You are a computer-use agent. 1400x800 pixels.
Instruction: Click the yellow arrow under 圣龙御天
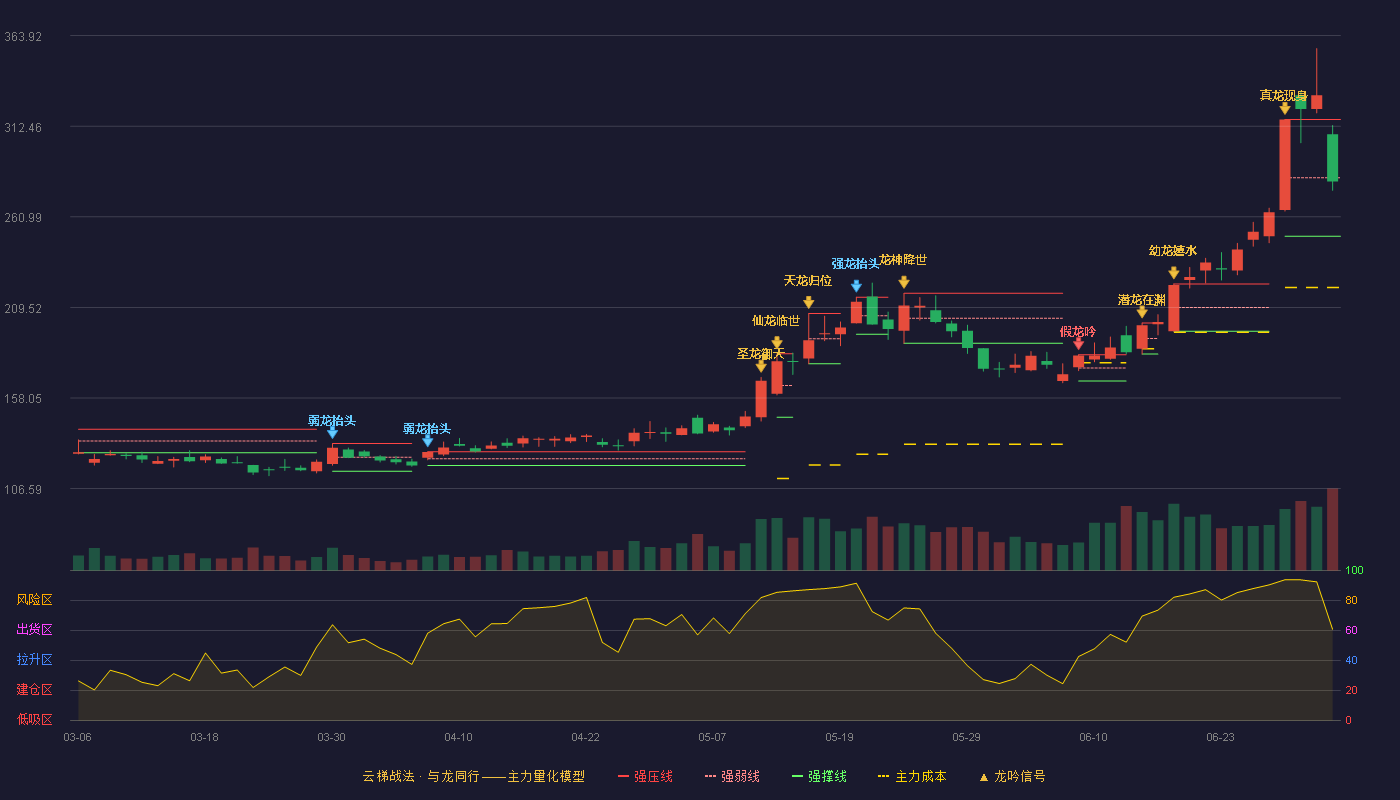[x=761, y=366]
